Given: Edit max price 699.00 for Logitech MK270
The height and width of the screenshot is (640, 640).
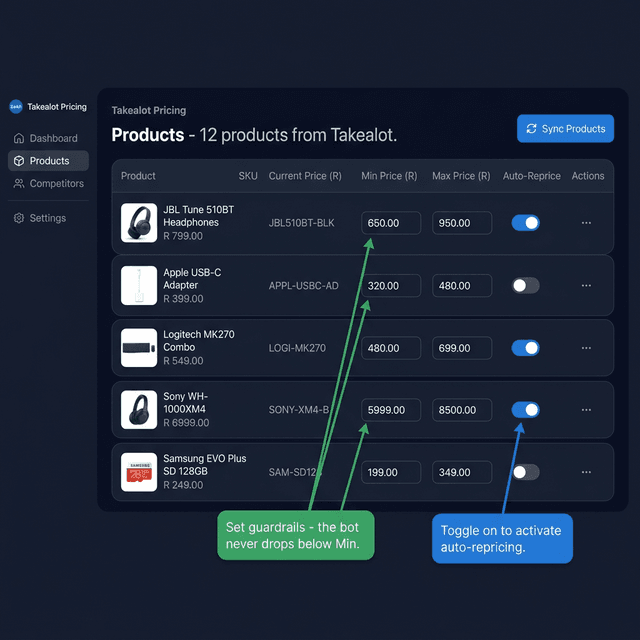Looking at the screenshot, I should [x=462, y=348].
